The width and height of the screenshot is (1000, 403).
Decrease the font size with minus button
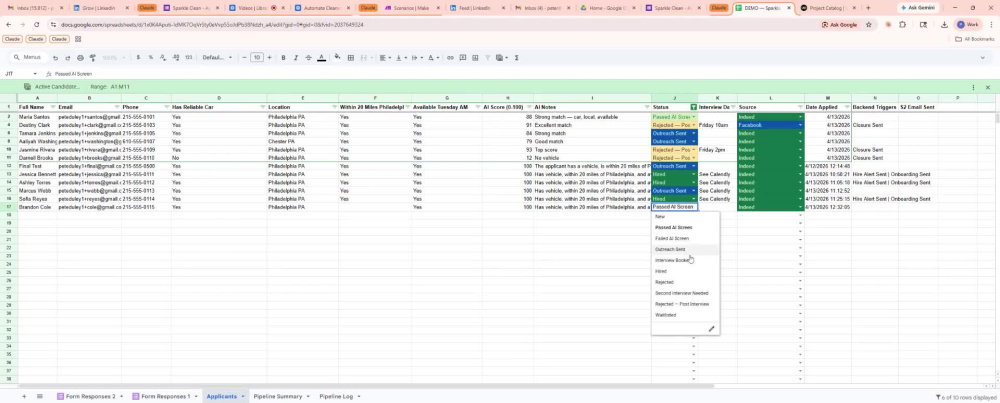(244, 57)
